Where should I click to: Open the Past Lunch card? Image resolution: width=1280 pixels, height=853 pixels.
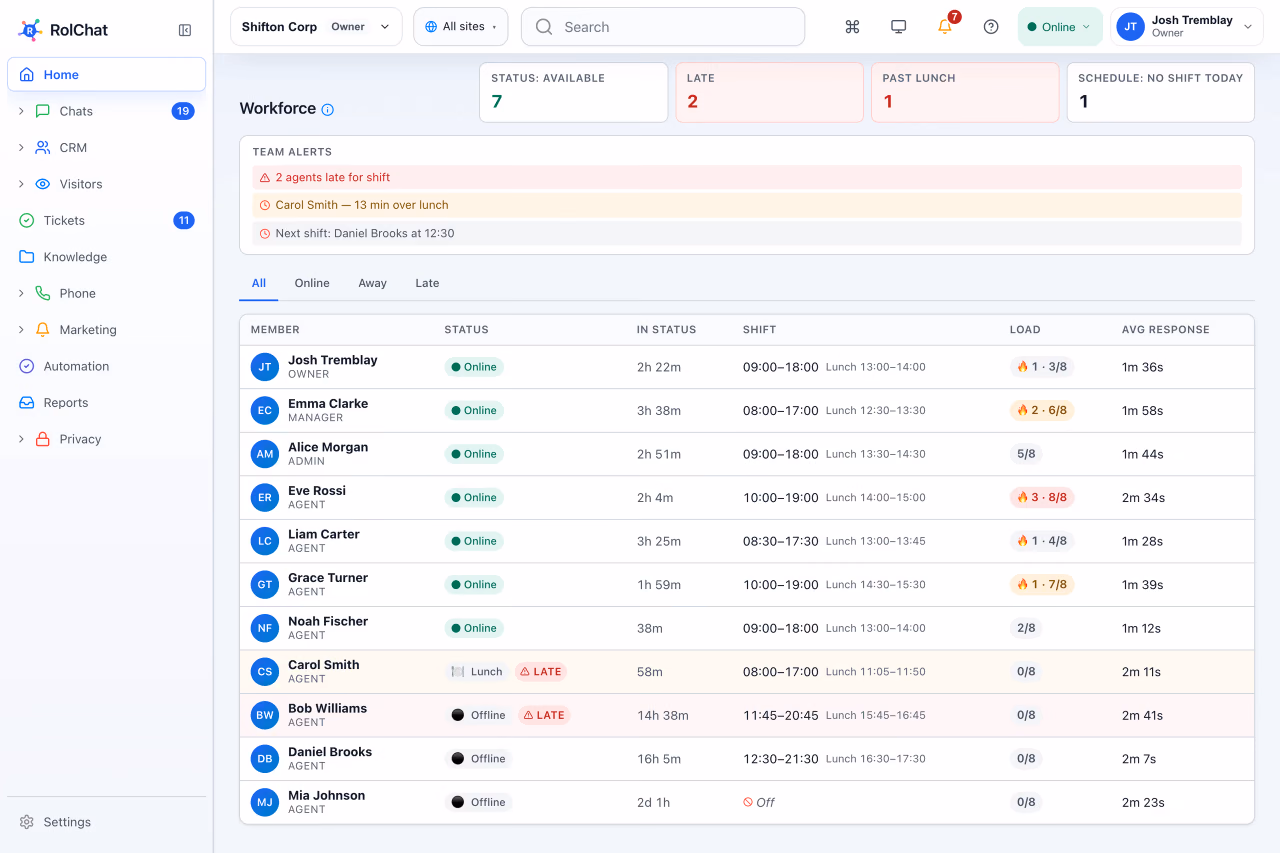965,93
